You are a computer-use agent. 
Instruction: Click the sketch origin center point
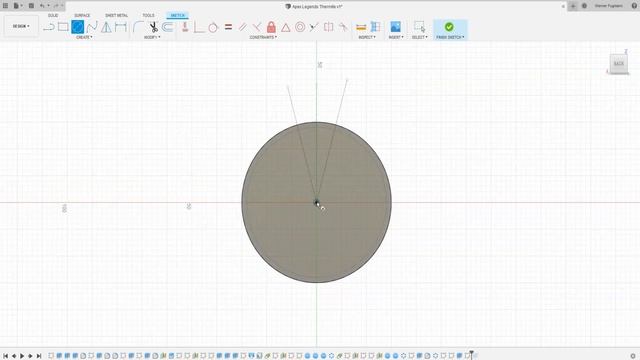tap(316, 202)
